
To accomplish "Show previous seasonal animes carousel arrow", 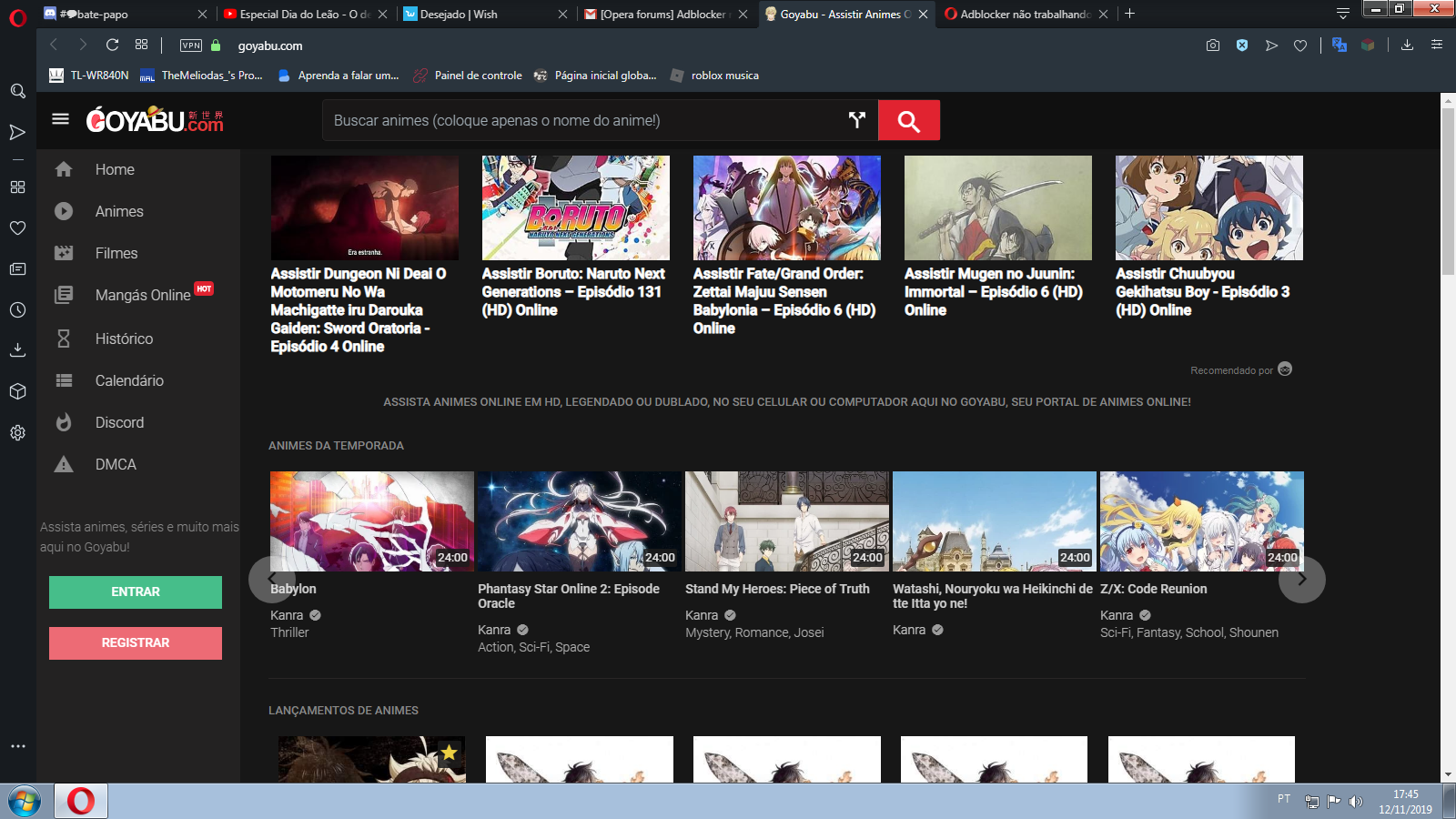I will 271,579.
